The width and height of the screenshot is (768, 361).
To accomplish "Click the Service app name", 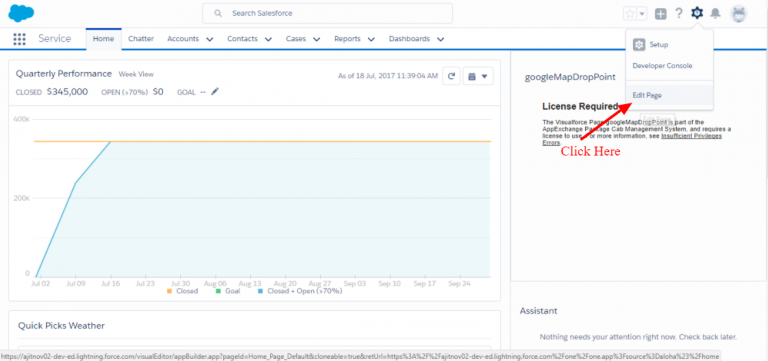I will click(x=55, y=39).
